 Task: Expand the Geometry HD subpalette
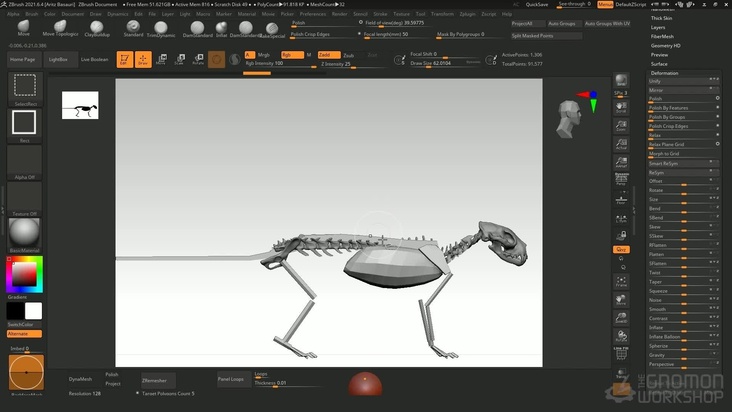coord(666,45)
